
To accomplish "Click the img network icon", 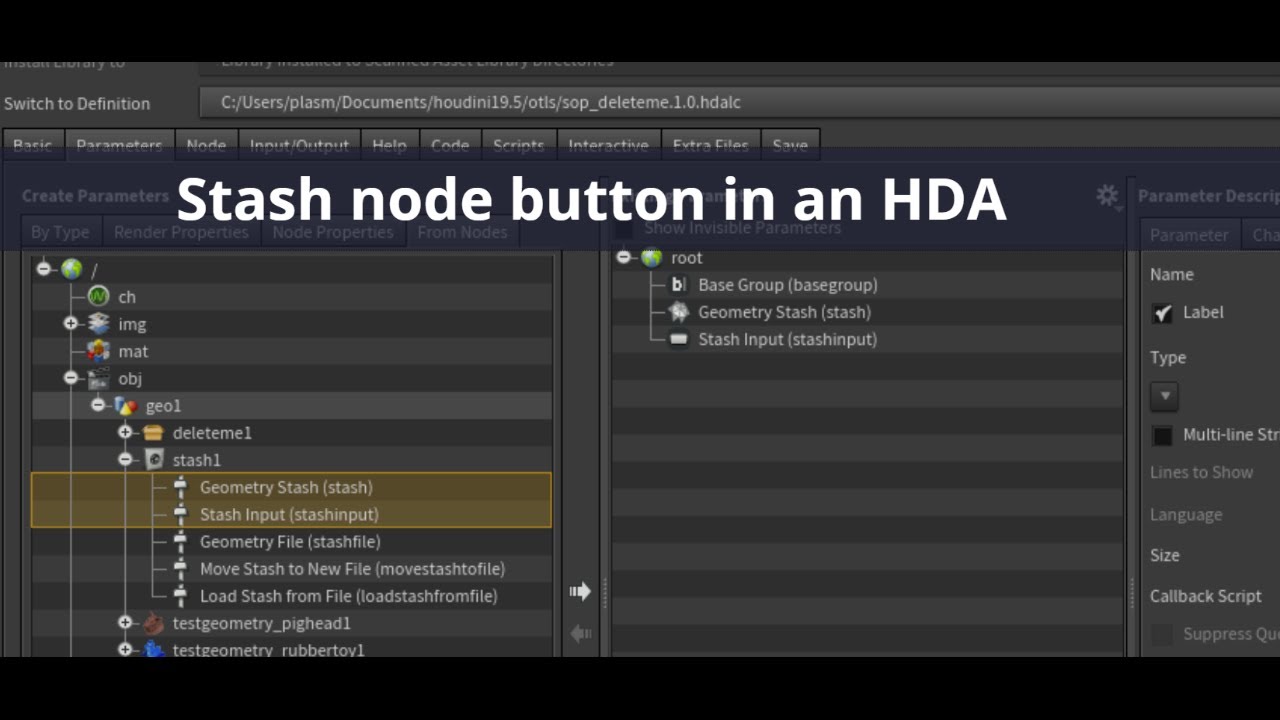I will [x=98, y=323].
